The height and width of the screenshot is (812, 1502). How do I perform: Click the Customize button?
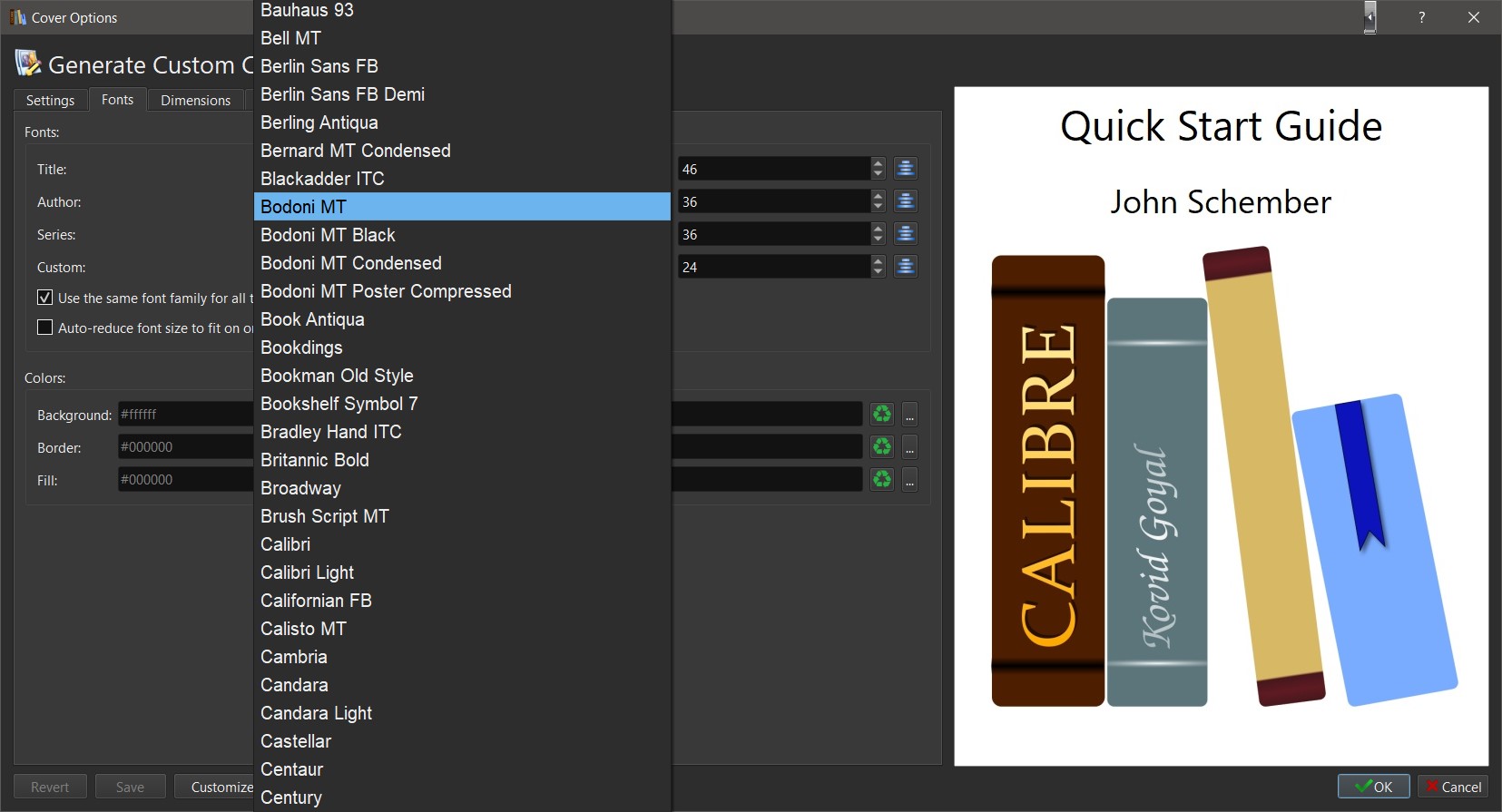pos(215,787)
